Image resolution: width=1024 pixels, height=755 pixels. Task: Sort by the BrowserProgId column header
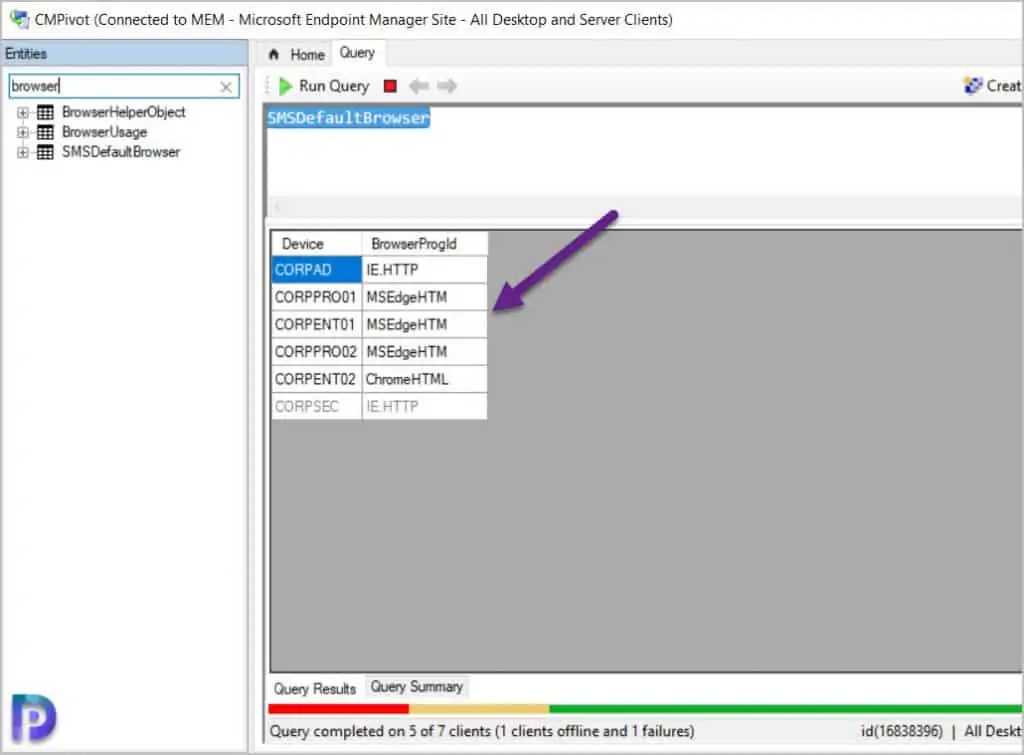point(424,244)
